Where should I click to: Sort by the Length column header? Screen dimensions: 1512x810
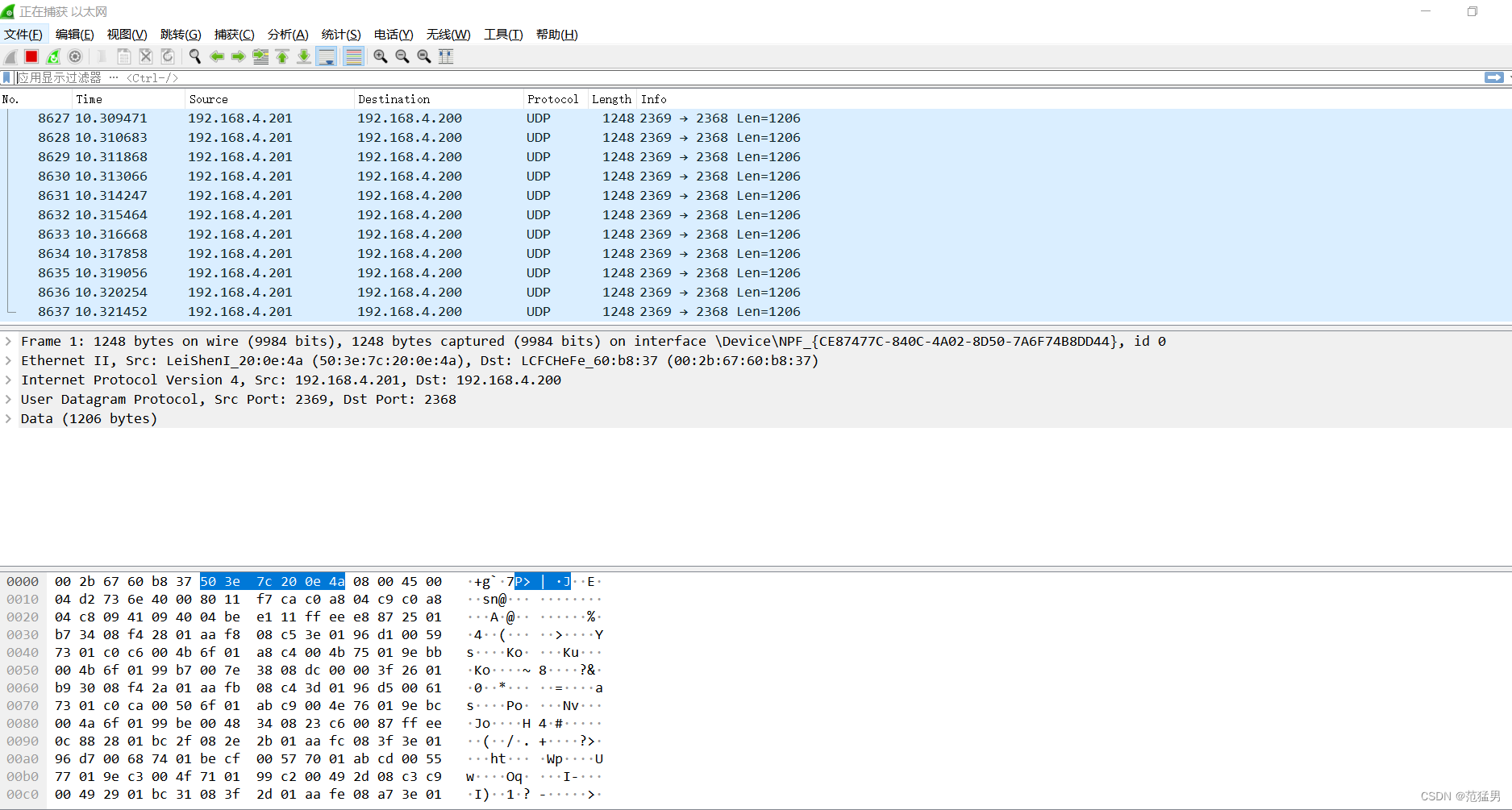tap(613, 99)
